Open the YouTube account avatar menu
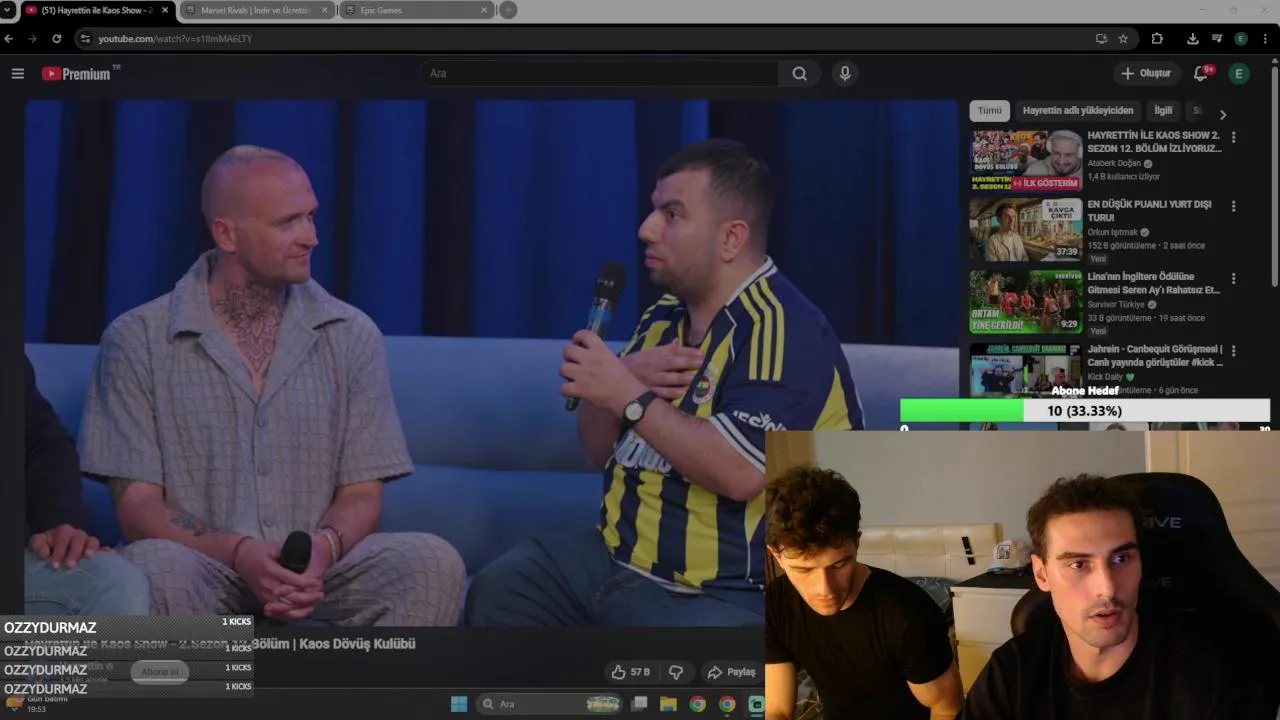The width and height of the screenshot is (1280, 720). click(x=1239, y=73)
